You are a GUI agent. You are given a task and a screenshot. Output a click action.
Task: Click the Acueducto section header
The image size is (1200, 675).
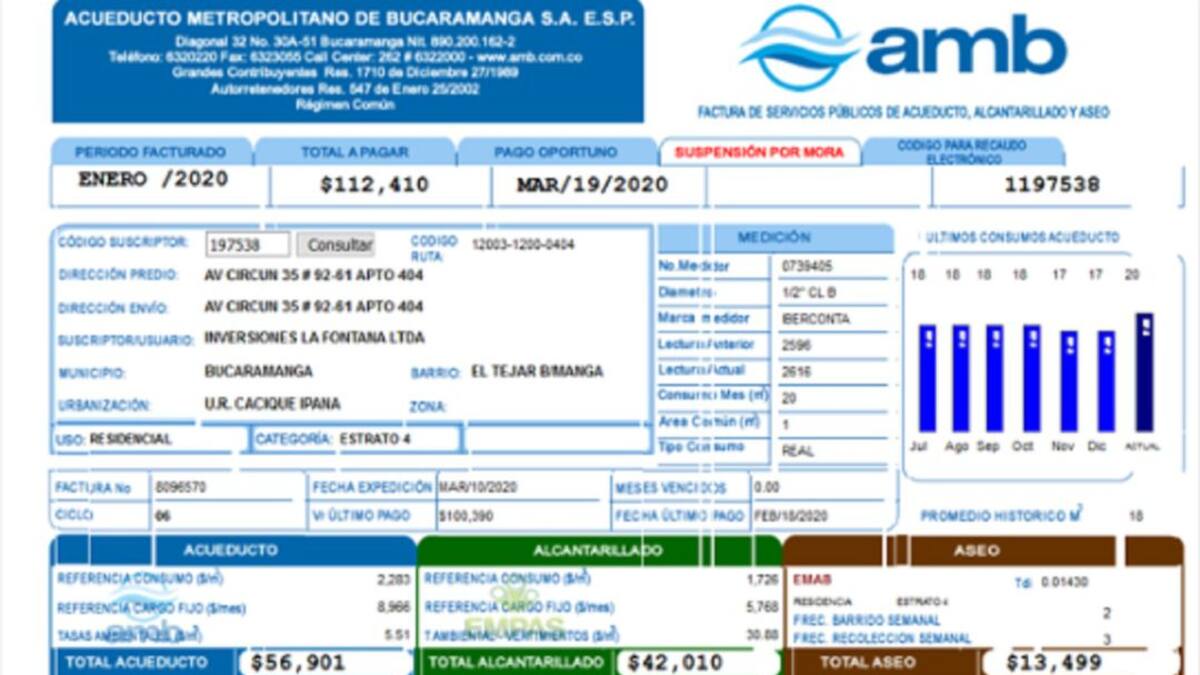click(232, 550)
